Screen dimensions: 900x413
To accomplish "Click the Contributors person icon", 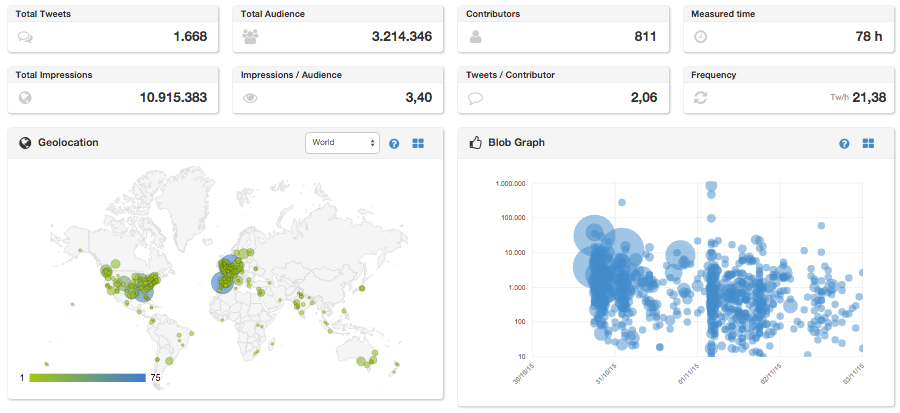I will pyautogui.click(x=475, y=37).
